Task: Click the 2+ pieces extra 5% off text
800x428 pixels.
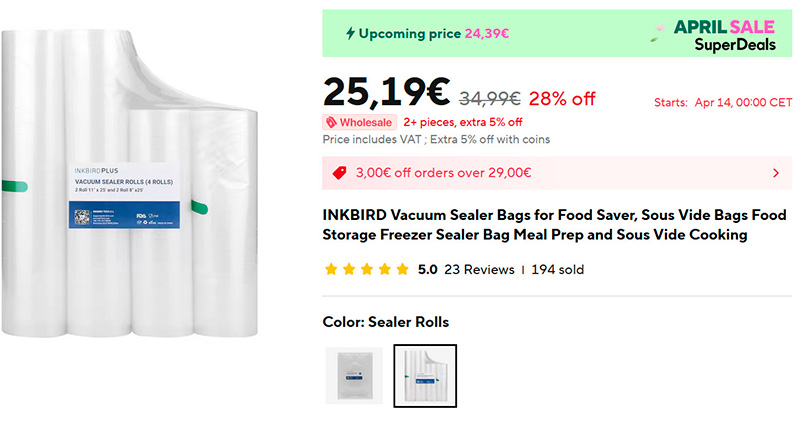Action: coord(463,122)
